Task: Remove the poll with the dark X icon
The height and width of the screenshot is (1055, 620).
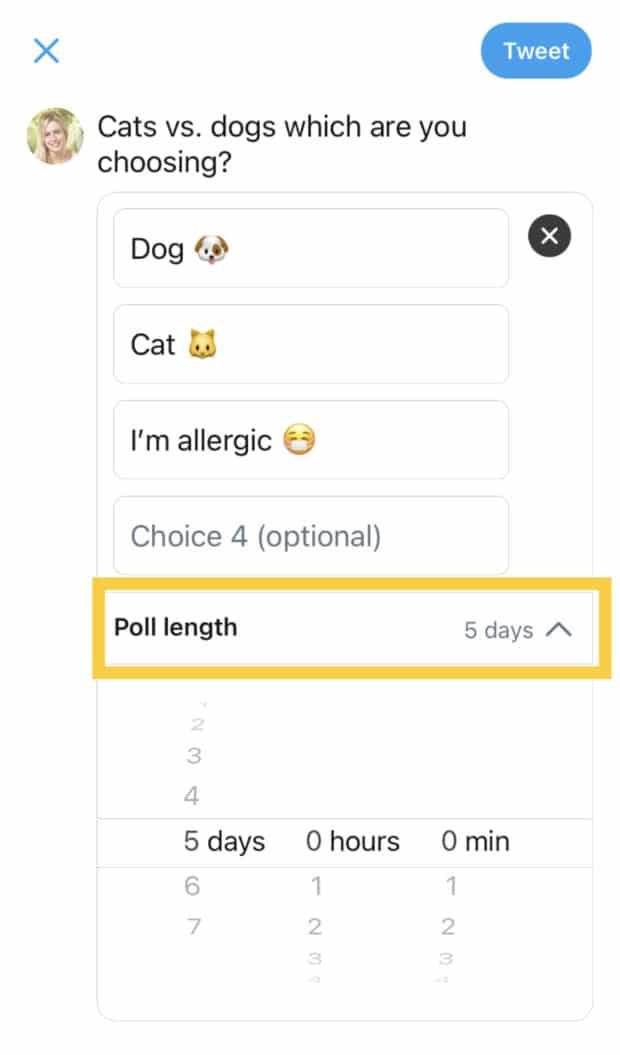Action: point(549,237)
